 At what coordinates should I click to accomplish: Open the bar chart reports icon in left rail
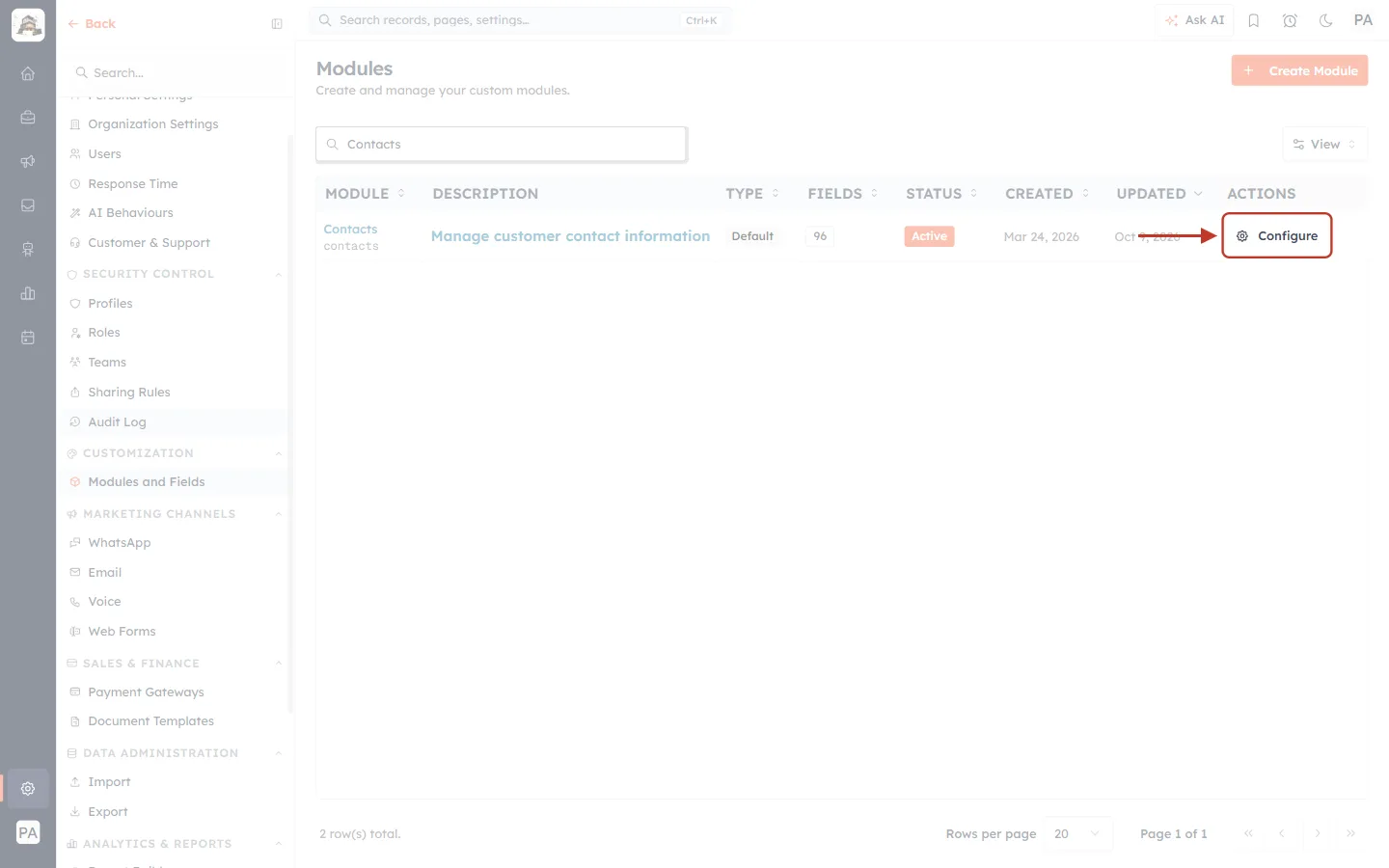point(28,293)
